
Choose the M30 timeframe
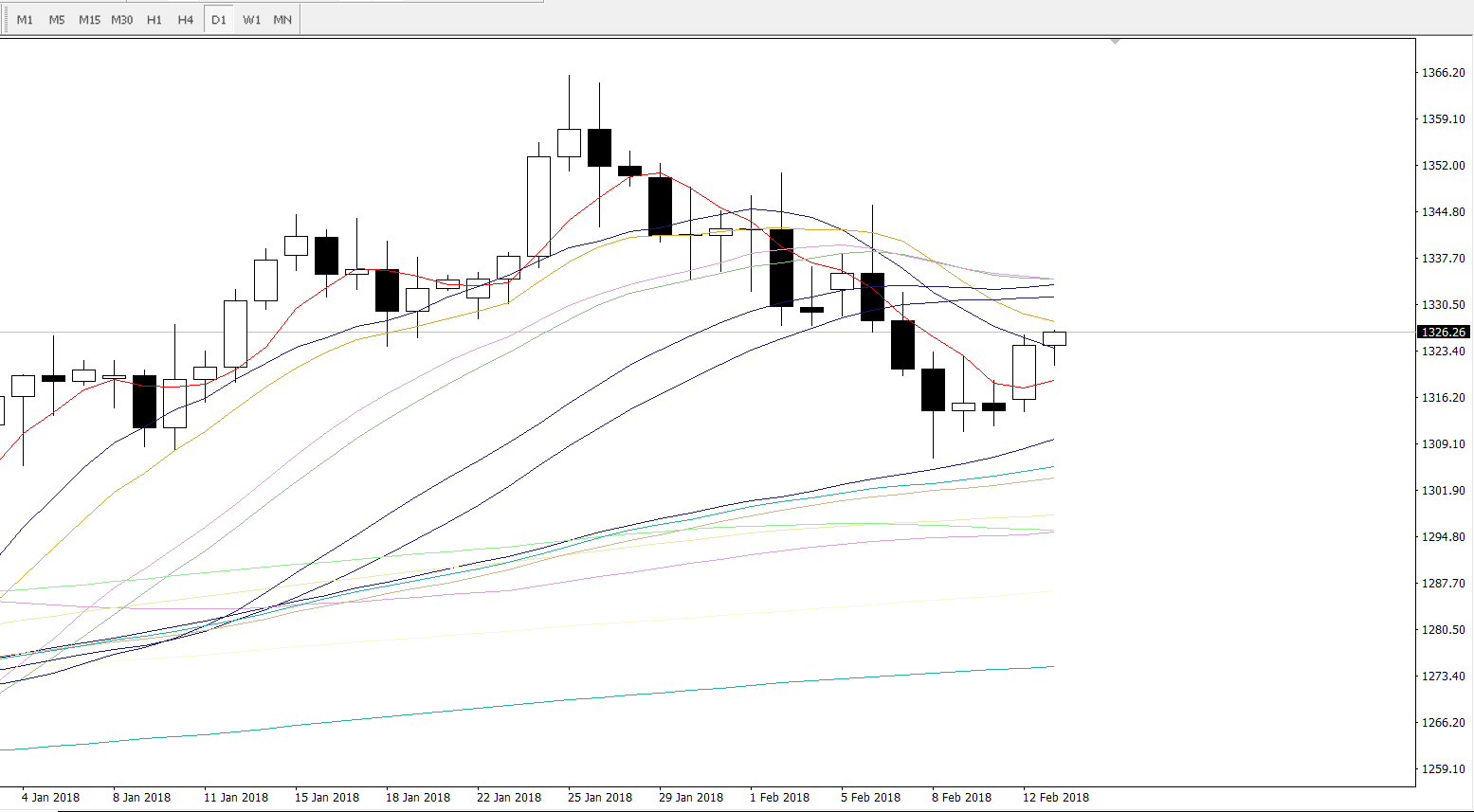121,20
